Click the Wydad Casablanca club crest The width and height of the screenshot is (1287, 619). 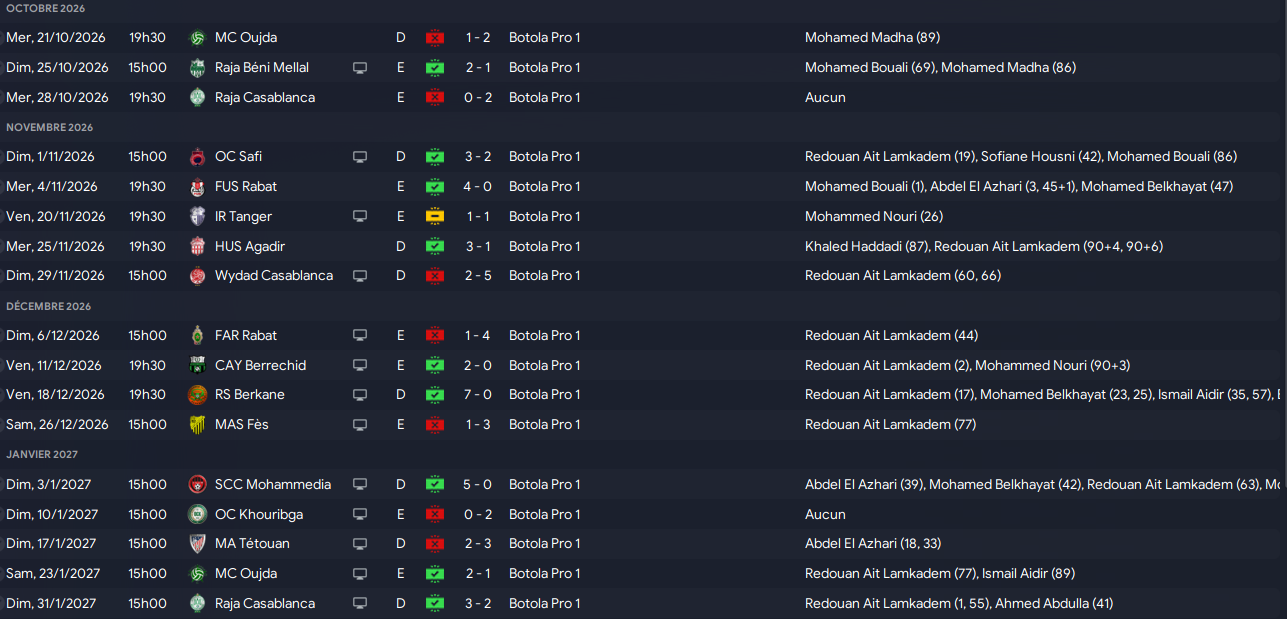coord(197,276)
